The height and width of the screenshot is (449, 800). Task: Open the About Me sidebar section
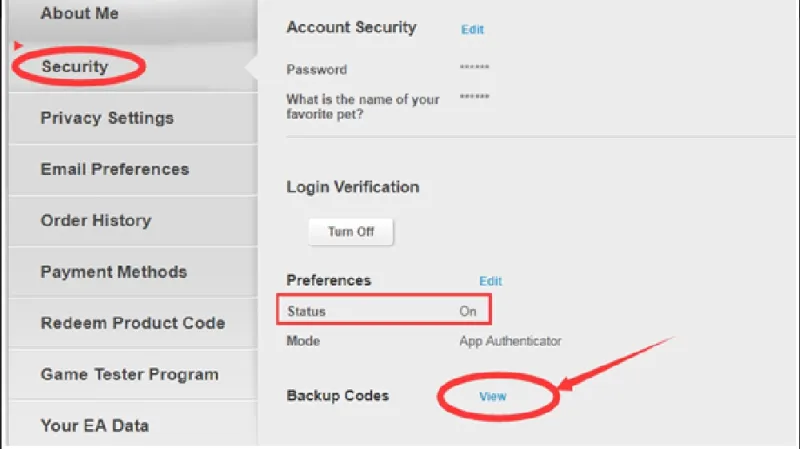tap(79, 14)
